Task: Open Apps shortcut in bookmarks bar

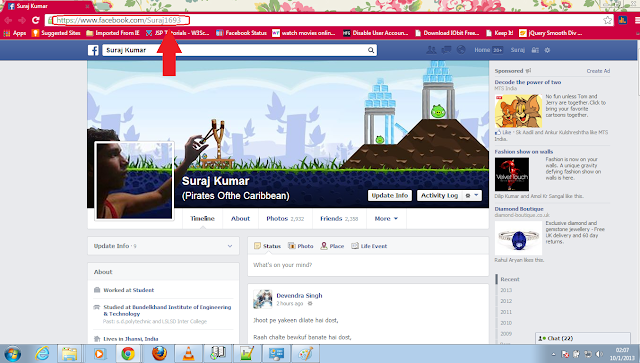Action: (x=15, y=33)
